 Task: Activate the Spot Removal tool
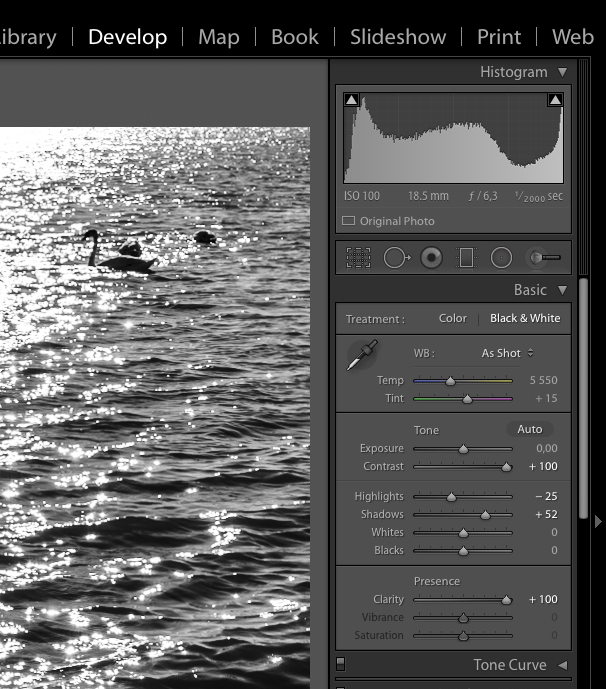click(x=395, y=258)
